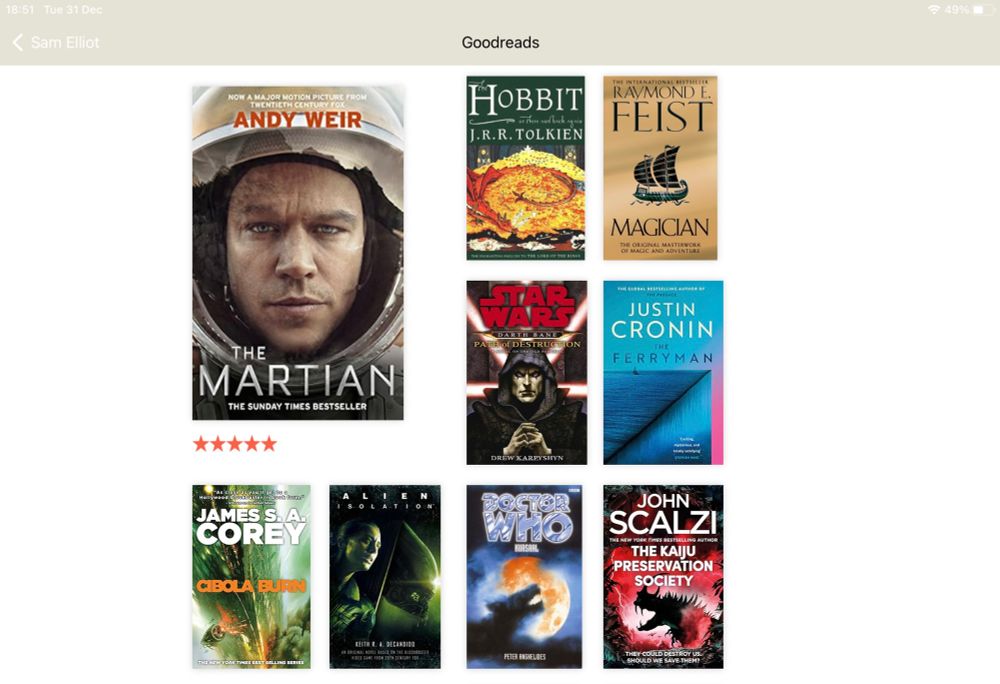Open The Martian book cover
The image size is (1000, 684).
[298, 253]
